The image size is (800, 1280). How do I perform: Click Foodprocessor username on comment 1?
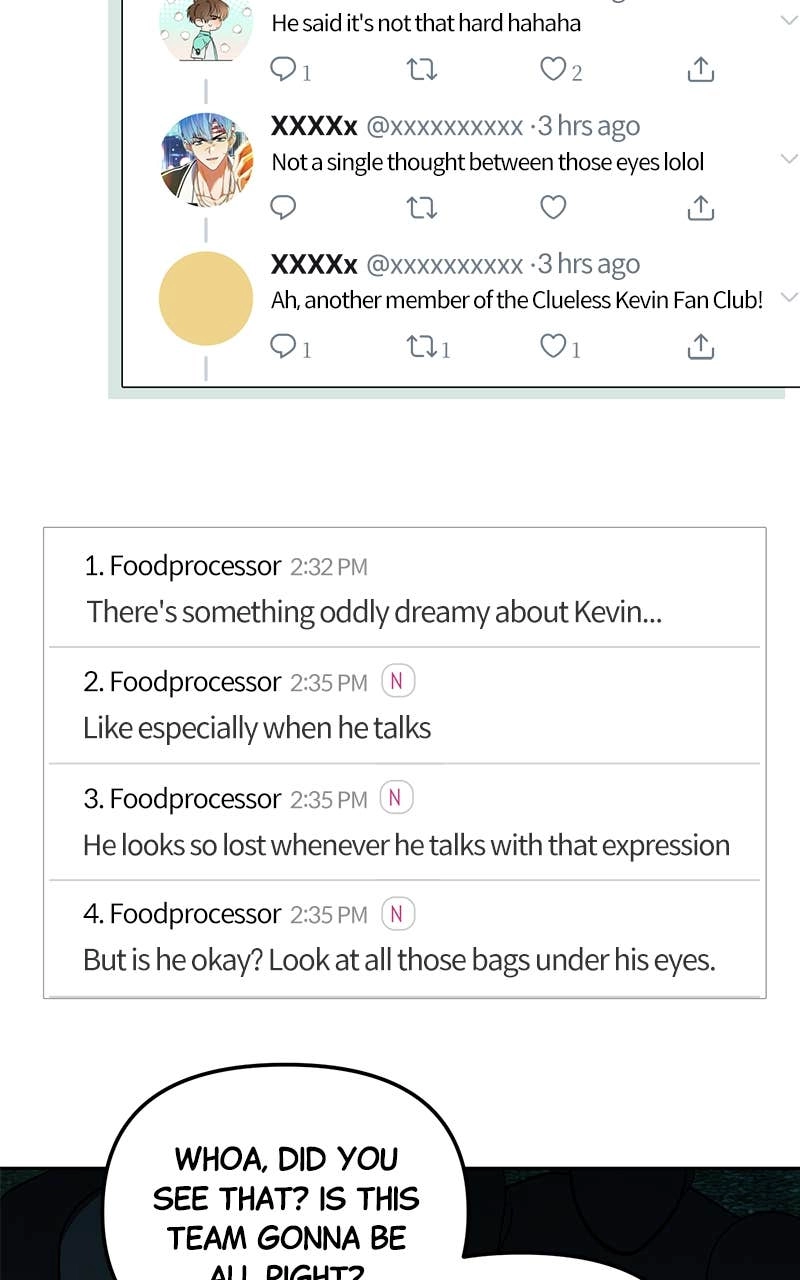pos(195,566)
